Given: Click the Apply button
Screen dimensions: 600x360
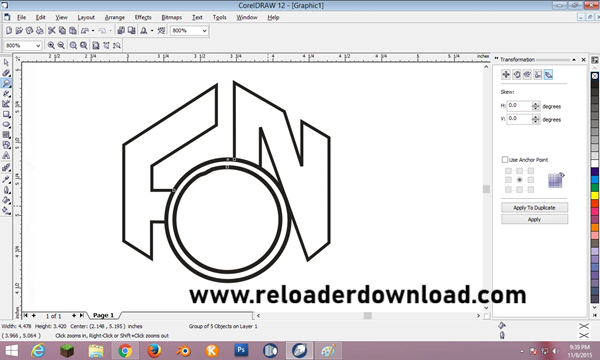Looking at the screenshot, I should (x=534, y=219).
